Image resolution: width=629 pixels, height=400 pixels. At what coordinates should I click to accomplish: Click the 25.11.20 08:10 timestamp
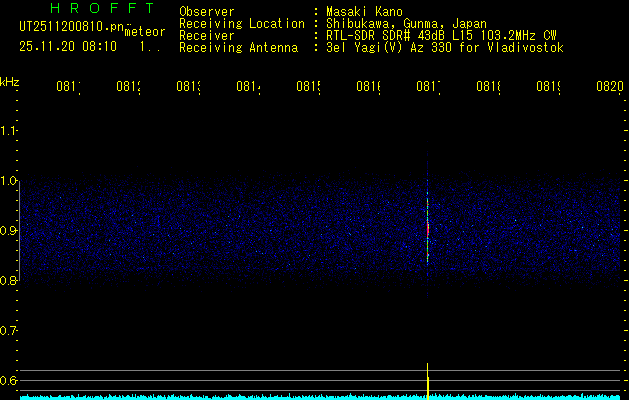click(x=68, y=46)
